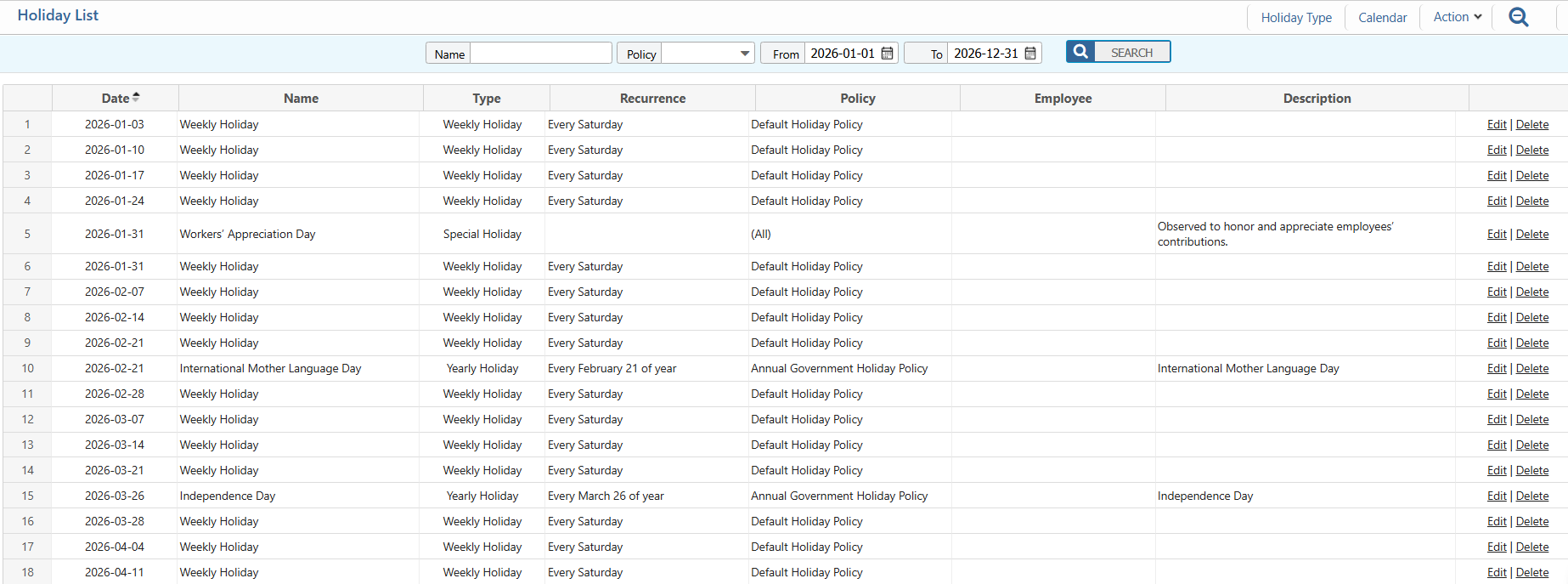The image size is (1568, 584).
Task: Switch to the Calendar view
Action: click(1382, 18)
